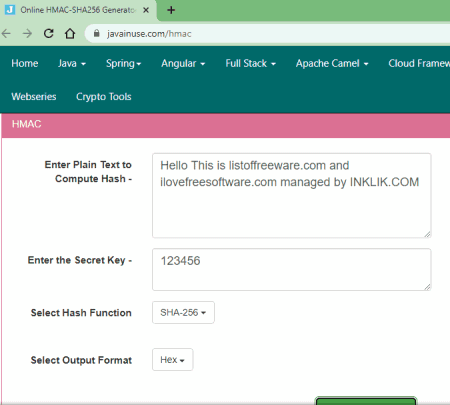This screenshot has width=450, height=405.
Task: Grab the secret key box resize handle
Action: click(x=427, y=286)
